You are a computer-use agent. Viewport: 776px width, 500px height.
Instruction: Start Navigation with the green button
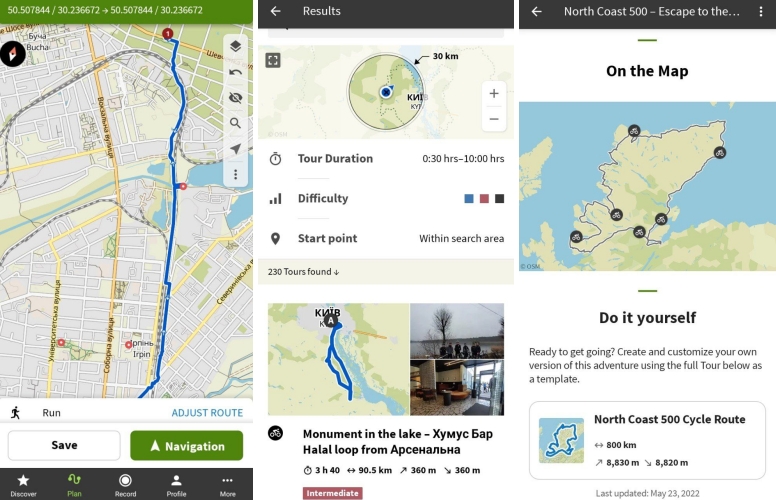187,446
